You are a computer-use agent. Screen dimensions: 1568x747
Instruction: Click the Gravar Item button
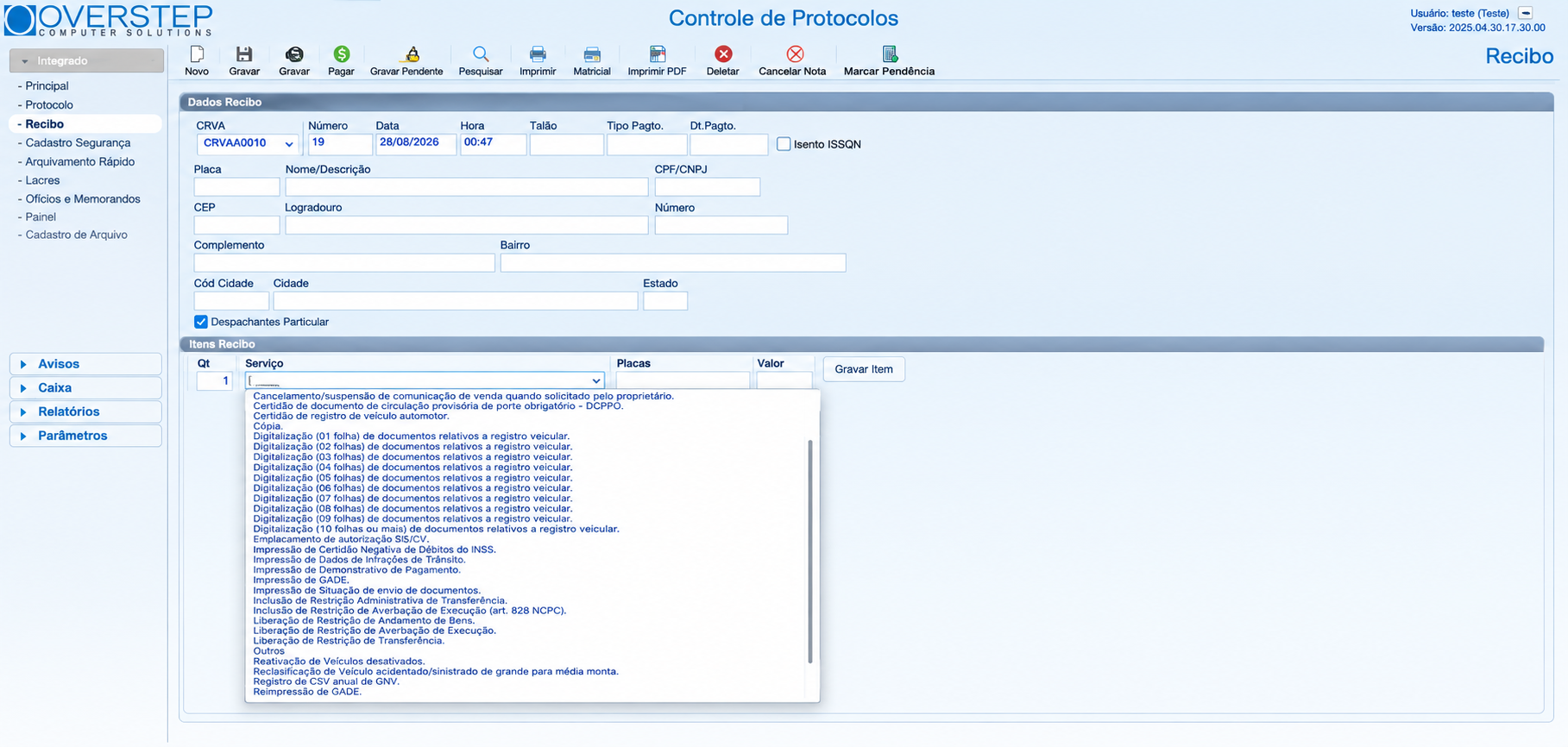tap(864, 369)
